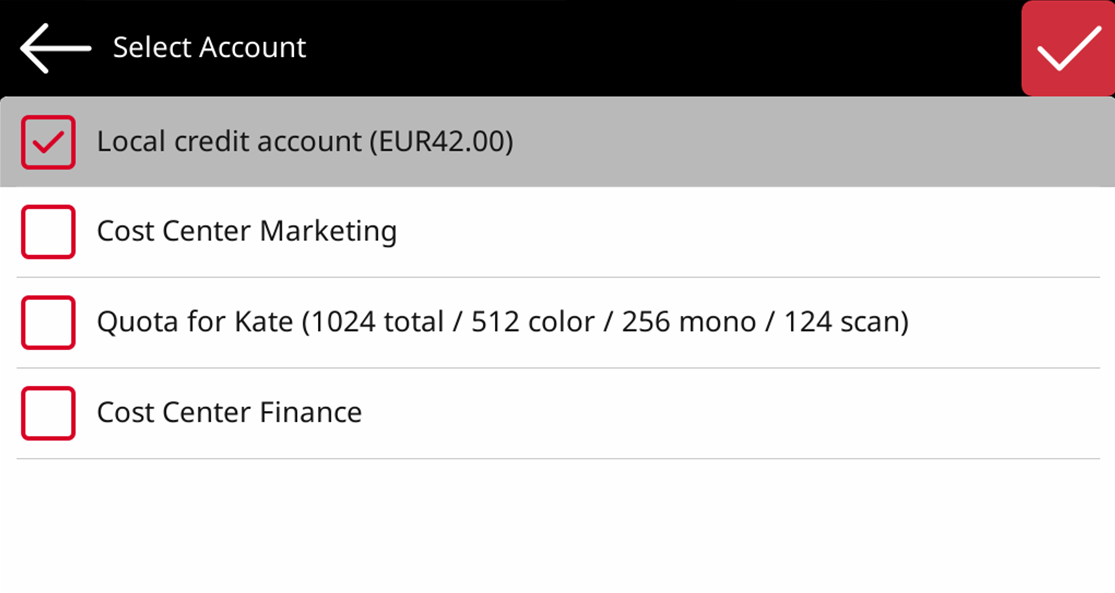
Task: Click the Select Account title text
Action: tap(209, 48)
